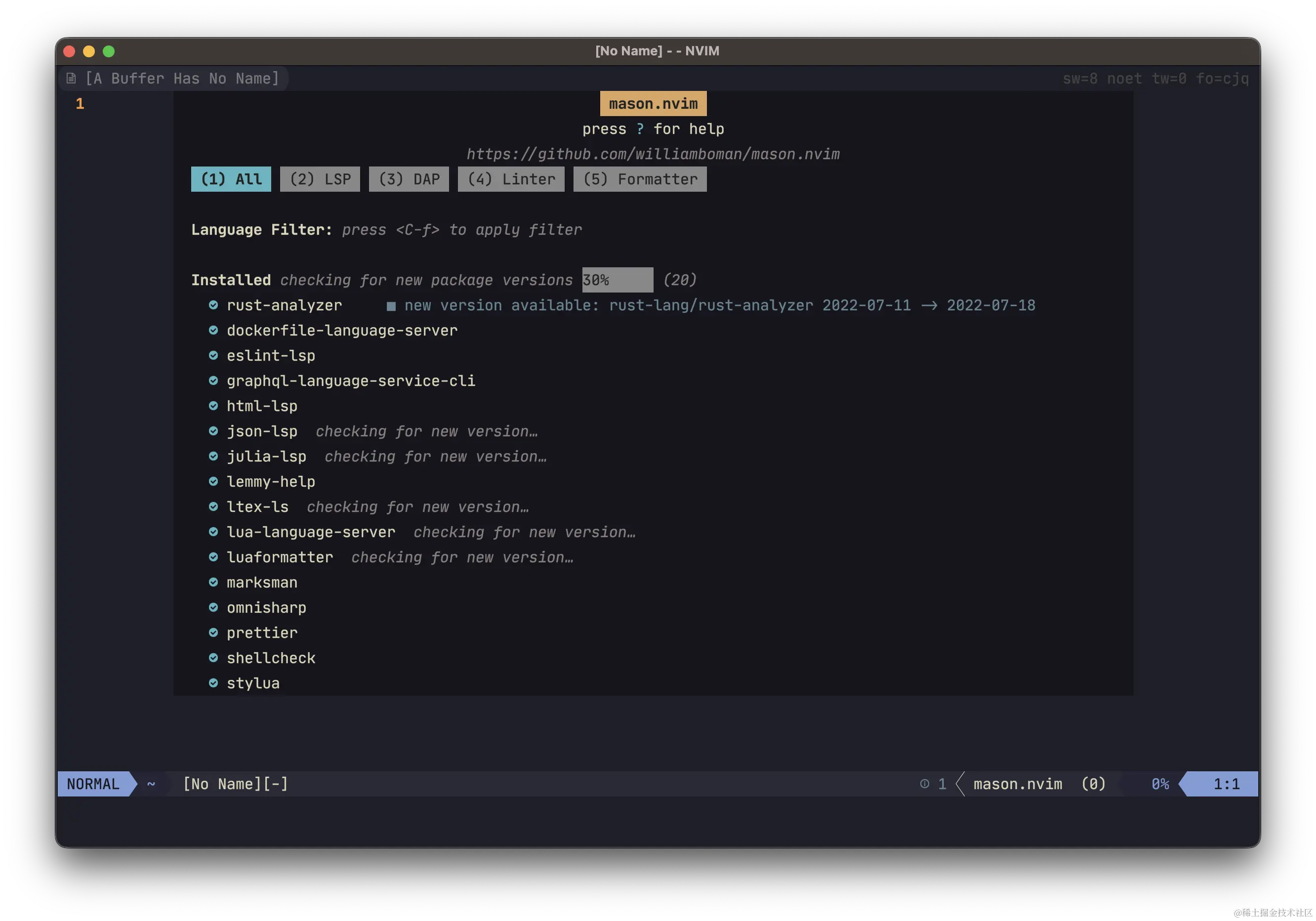Click the check icon beside prettier

[x=213, y=633]
